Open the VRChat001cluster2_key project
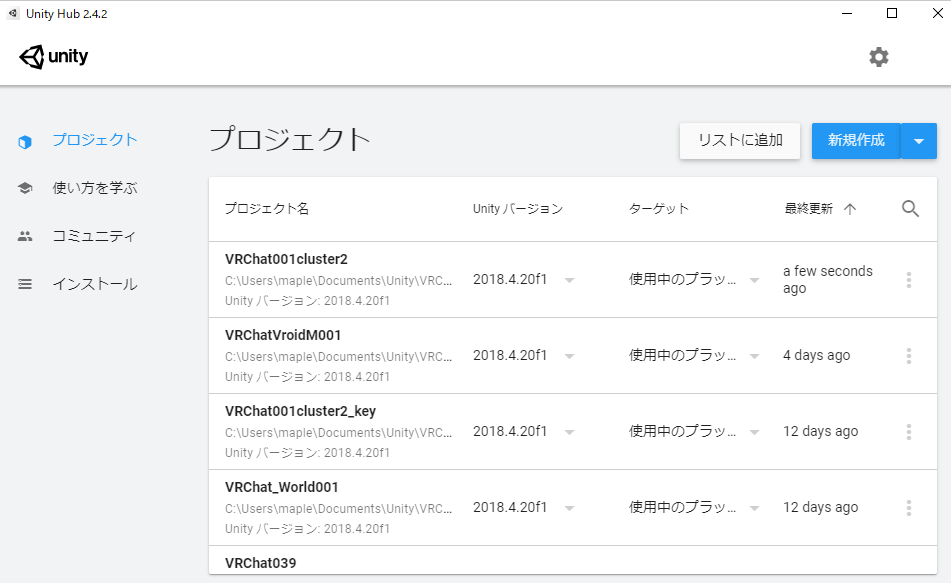Viewport: 951px width, 583px height. [x=300, y=411]
